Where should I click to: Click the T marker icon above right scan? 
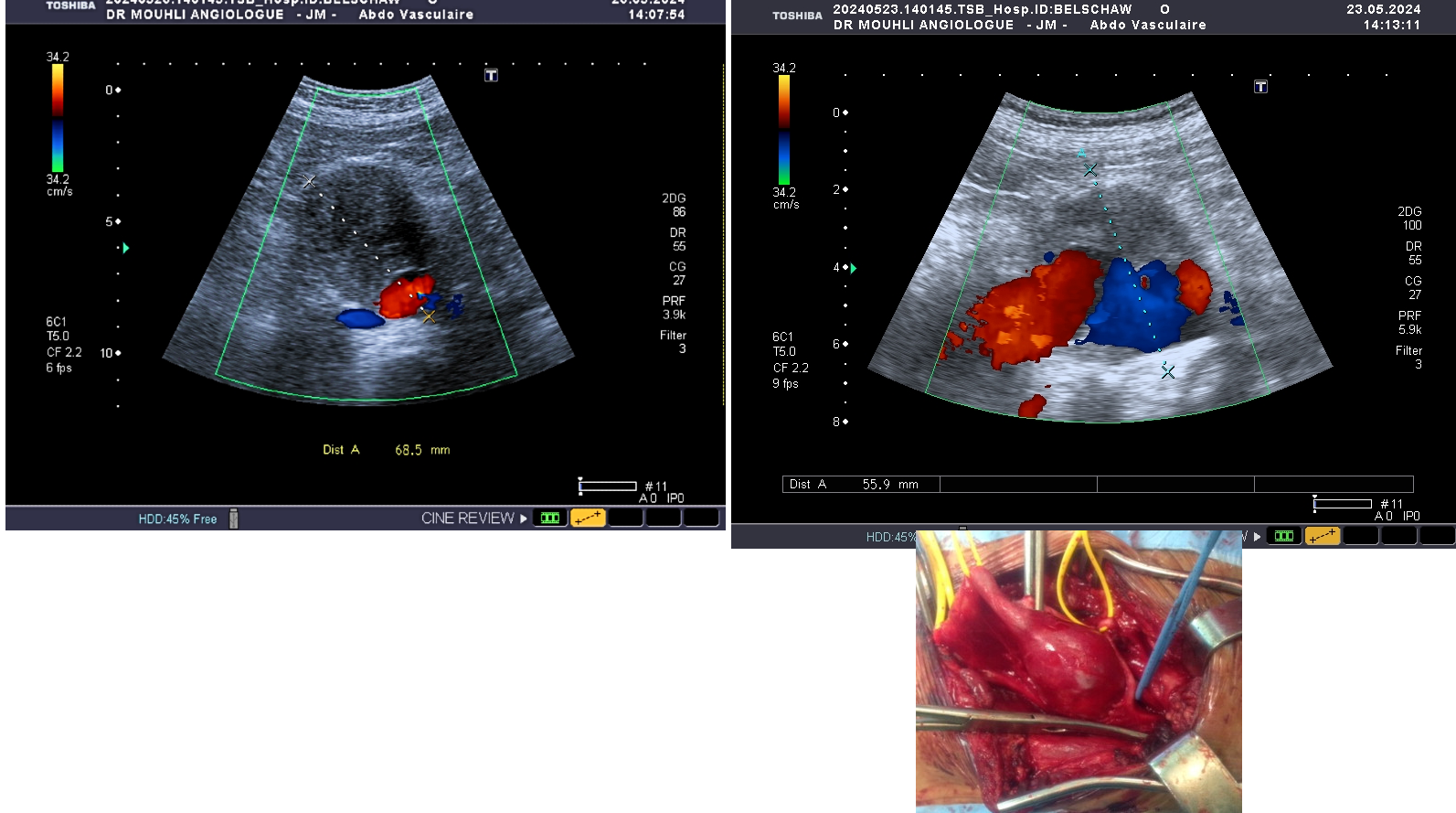click(1260, 87)
